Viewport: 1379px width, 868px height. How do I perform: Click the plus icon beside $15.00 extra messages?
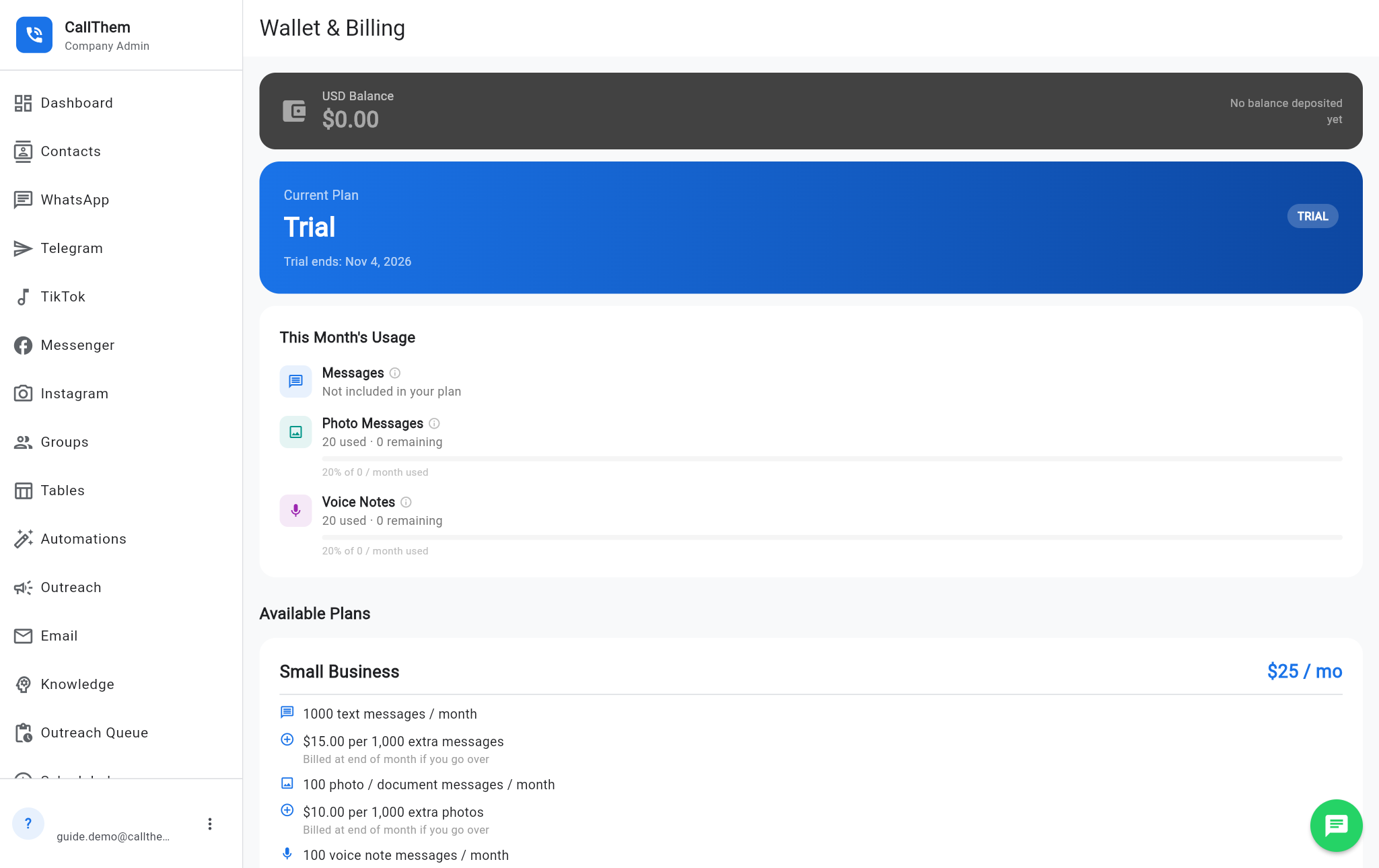[x=287, y=739]
